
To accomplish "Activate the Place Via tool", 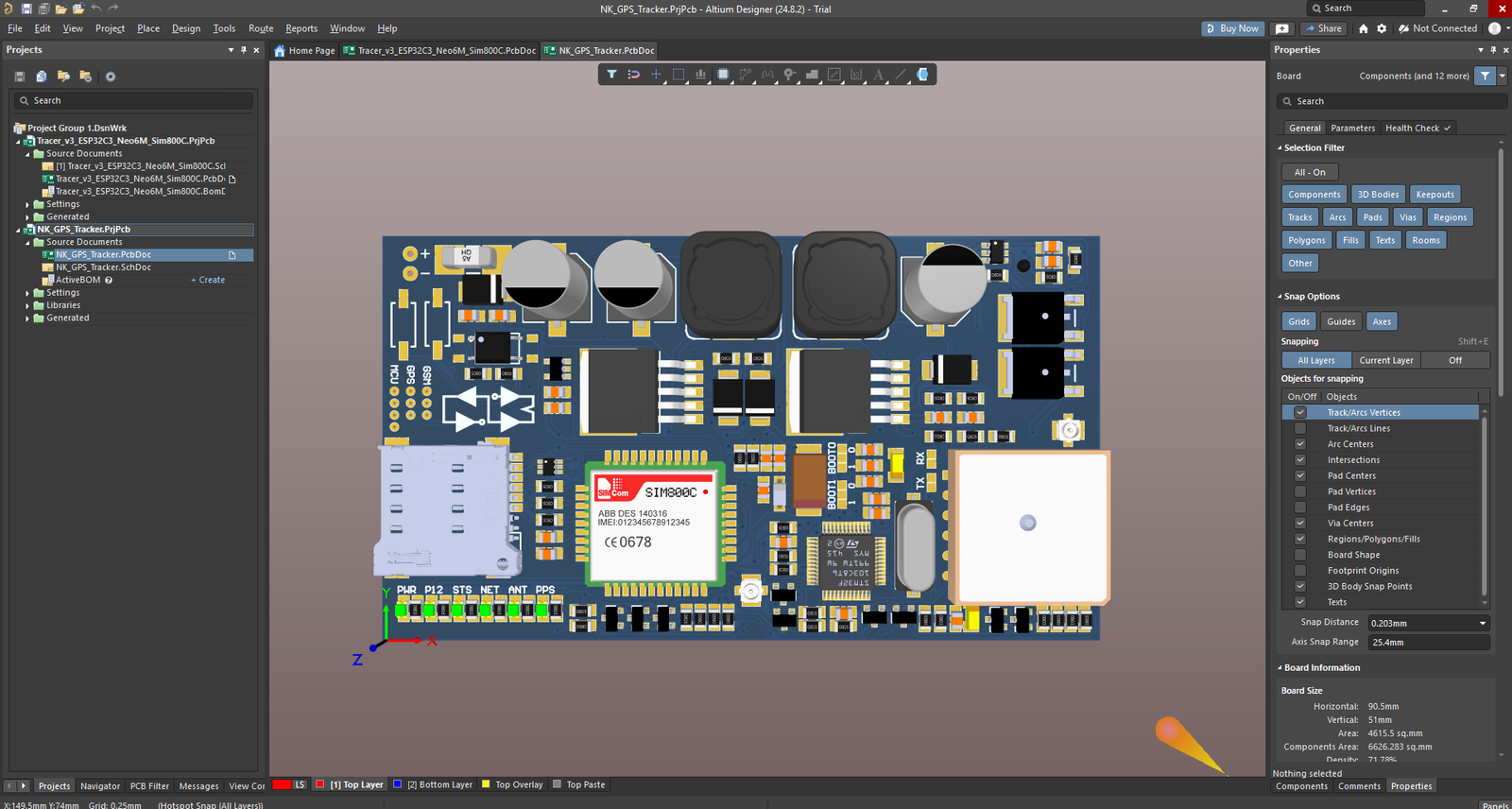I will 789,75.
